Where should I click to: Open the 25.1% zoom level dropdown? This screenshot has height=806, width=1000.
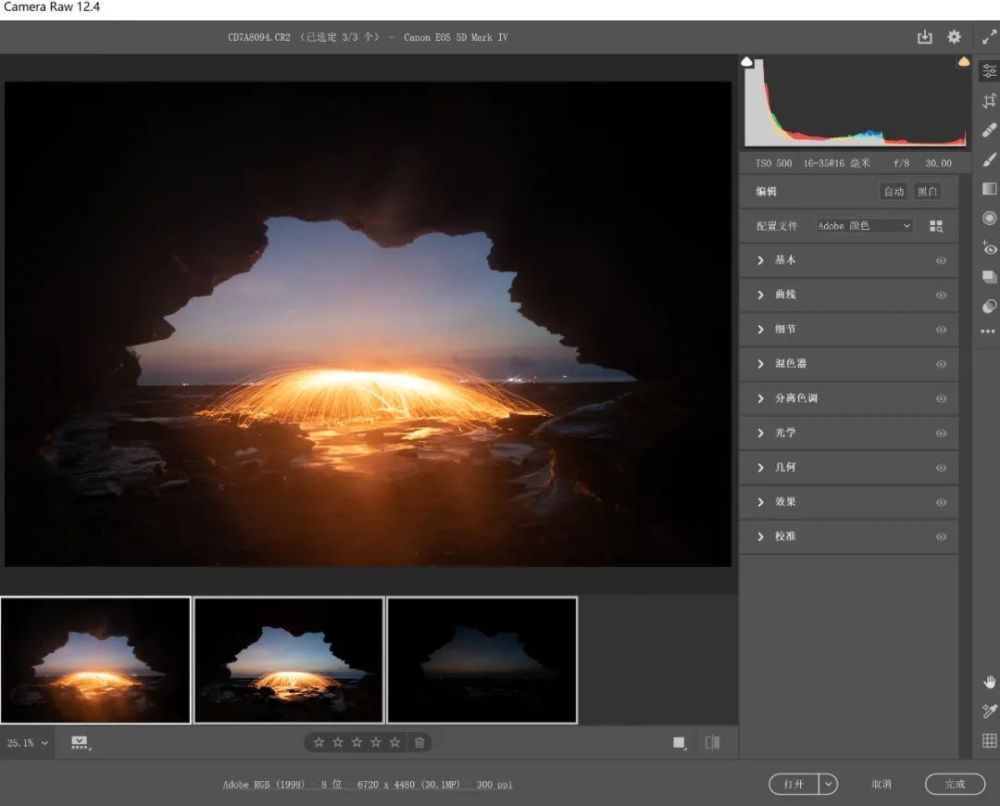click(28, 743)
